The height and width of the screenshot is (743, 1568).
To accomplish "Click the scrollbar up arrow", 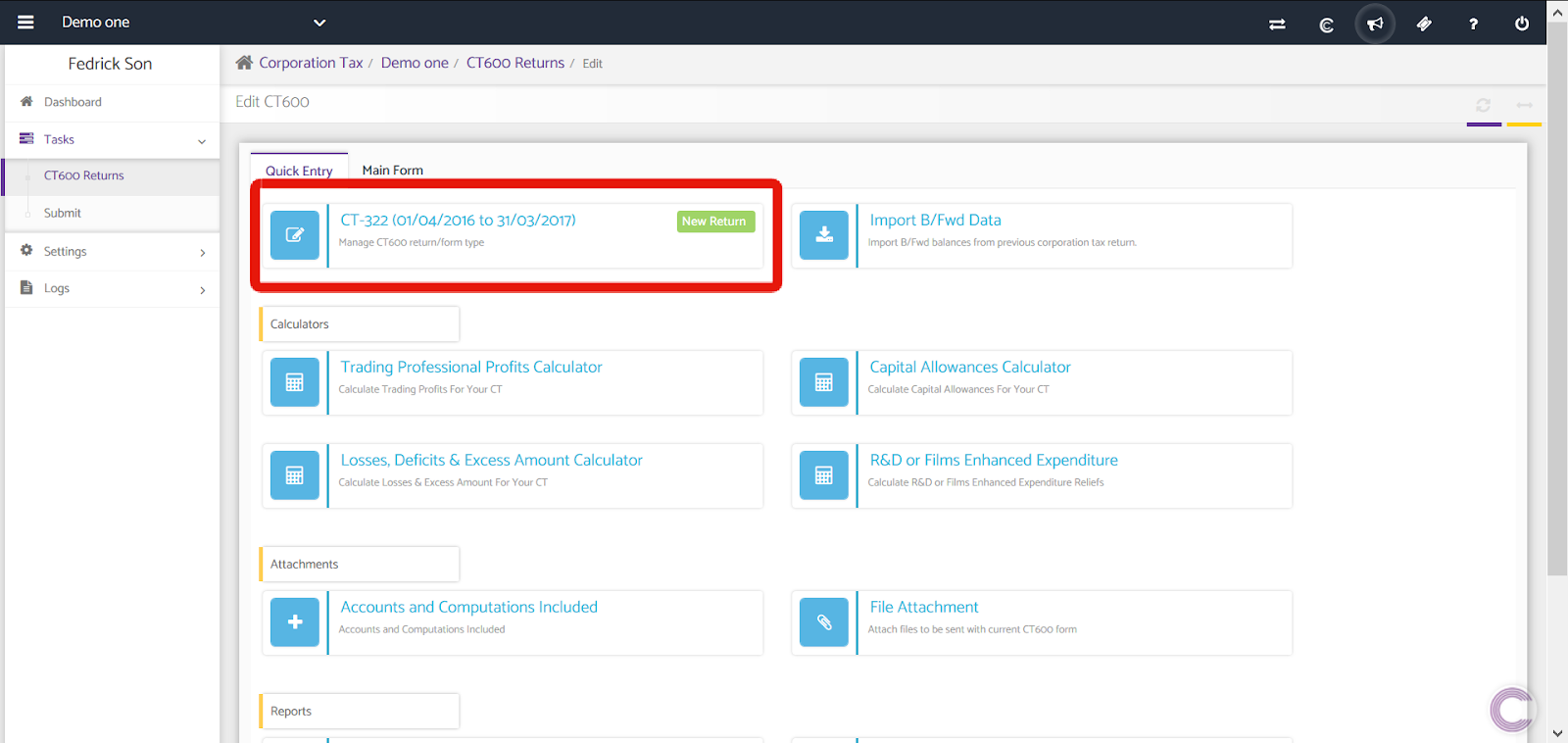I will [1557, 11].
